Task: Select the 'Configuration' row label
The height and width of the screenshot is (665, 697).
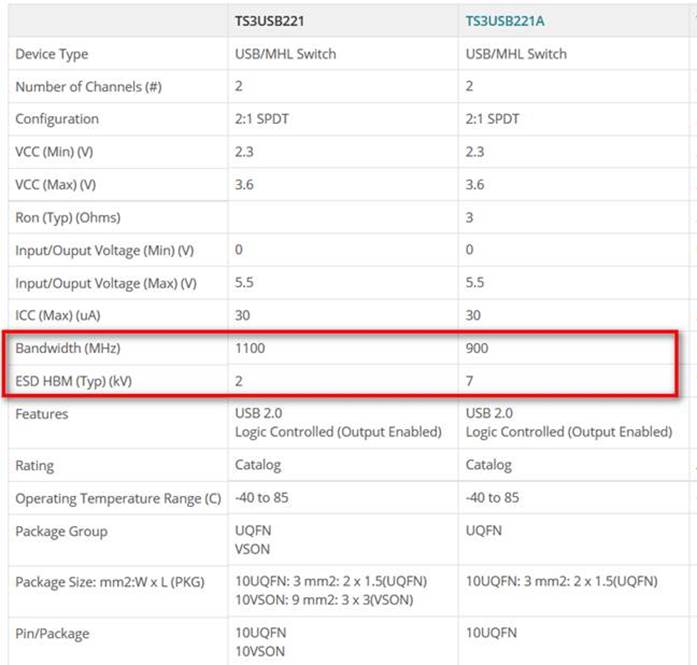Action: [57, 119]
